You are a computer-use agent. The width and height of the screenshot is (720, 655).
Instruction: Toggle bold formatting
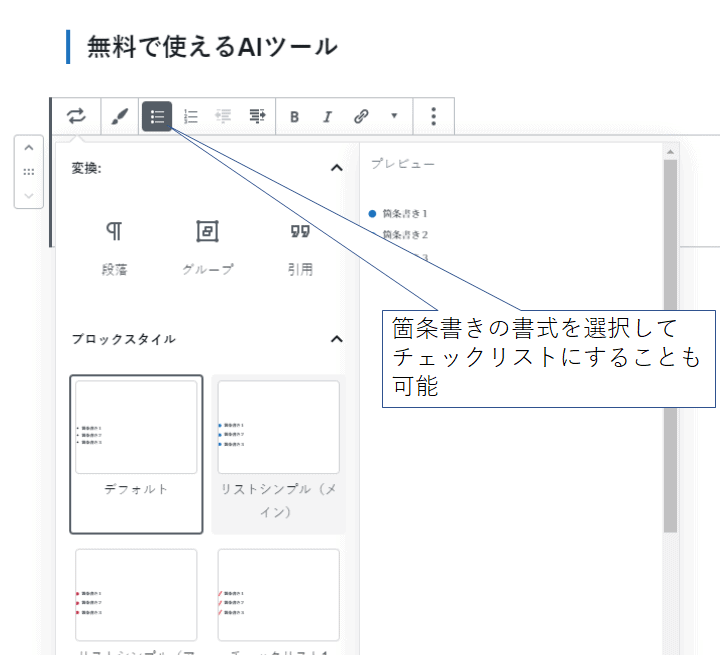click(294, 116)
